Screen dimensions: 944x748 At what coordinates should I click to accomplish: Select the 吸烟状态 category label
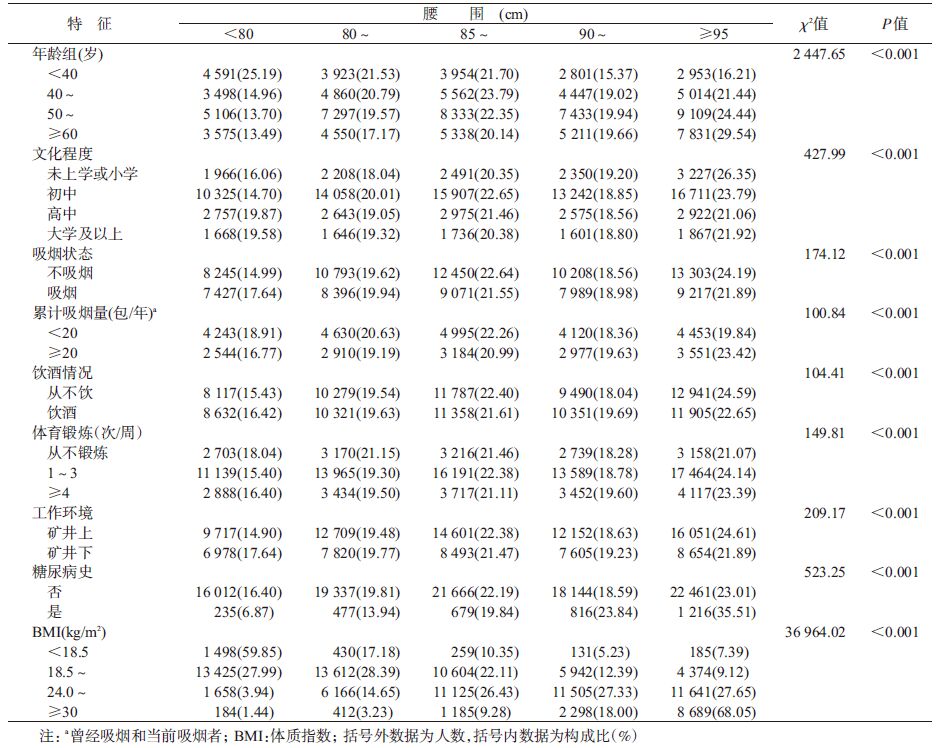tap(65, 254)
